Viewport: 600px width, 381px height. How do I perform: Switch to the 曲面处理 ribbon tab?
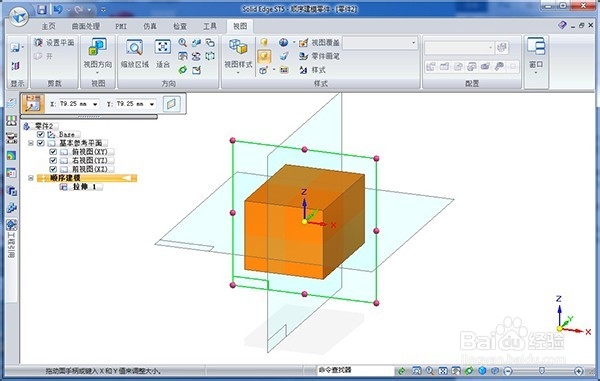tap(86, 26)
